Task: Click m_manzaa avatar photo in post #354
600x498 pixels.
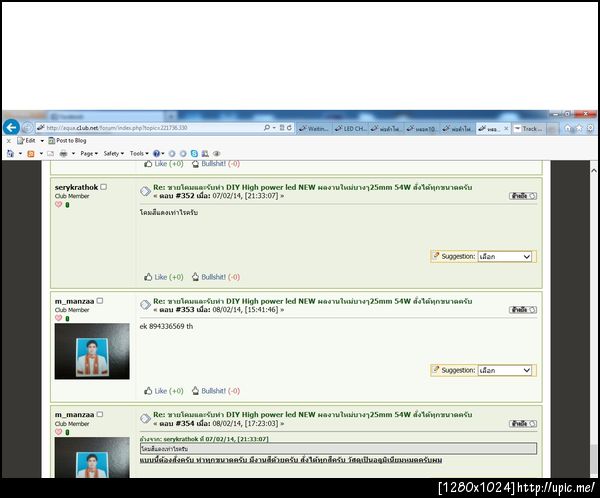Action: [x=92, y=457]
